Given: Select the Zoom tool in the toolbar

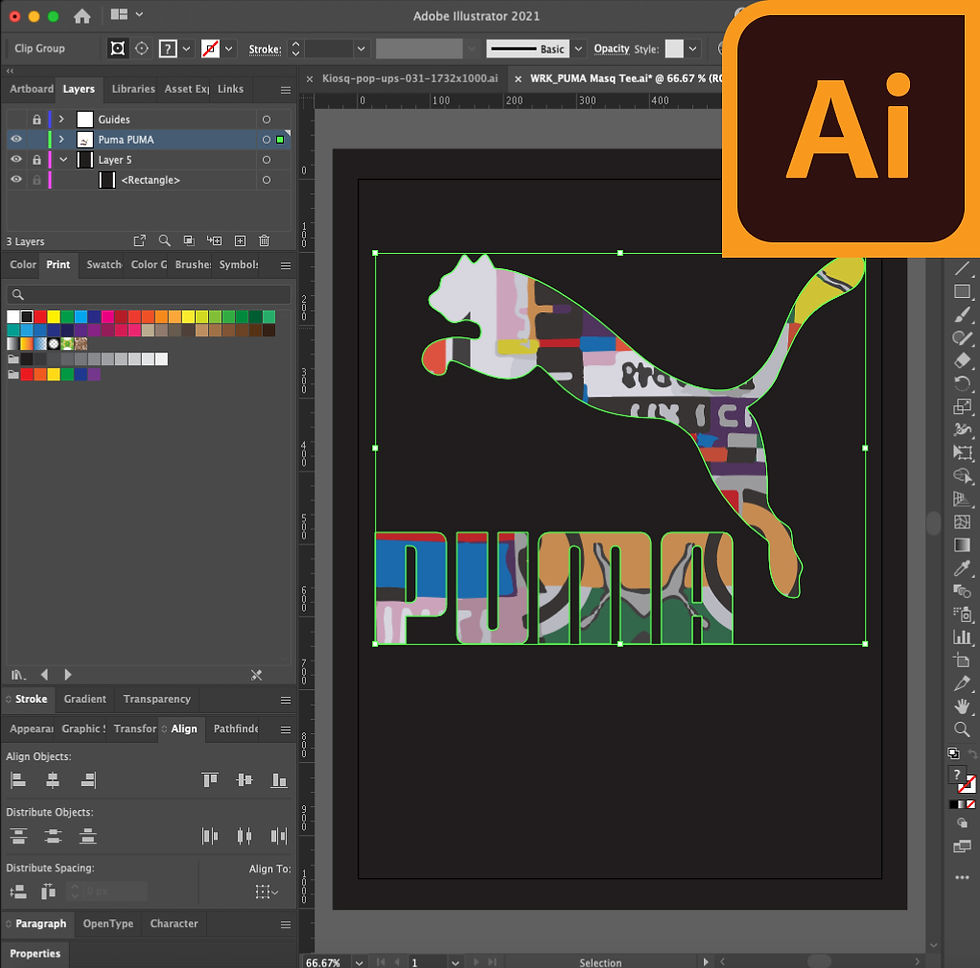Looking at the screenshot, I should [x=962, y=729].
